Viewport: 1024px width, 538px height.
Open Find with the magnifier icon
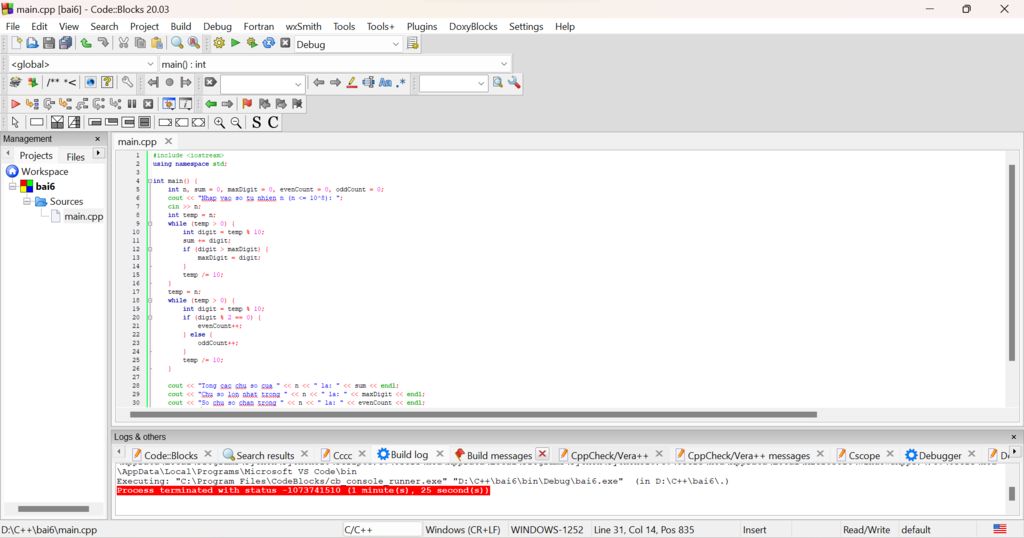tap(177, 43)
